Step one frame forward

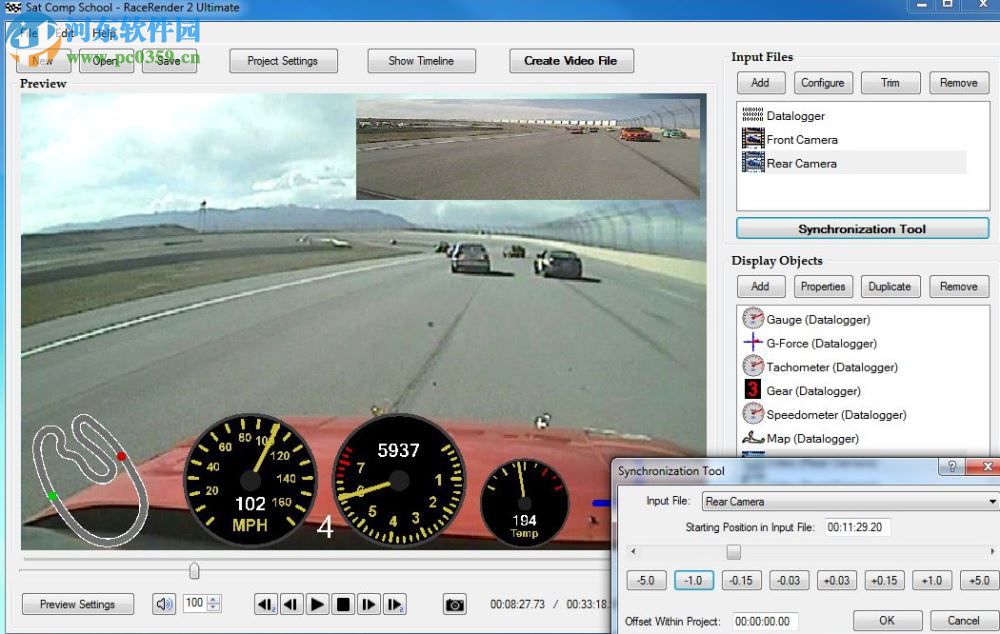[369, 604]
